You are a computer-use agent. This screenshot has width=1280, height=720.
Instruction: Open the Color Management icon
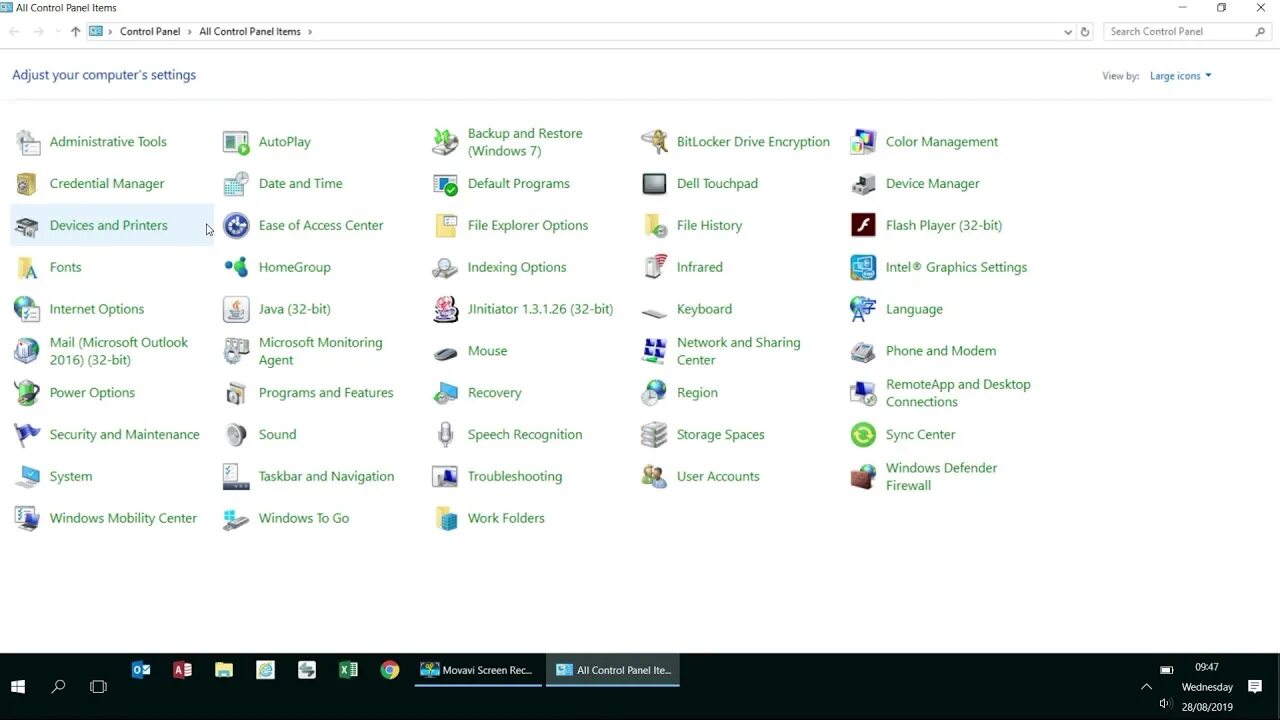[x=863, y=142]
